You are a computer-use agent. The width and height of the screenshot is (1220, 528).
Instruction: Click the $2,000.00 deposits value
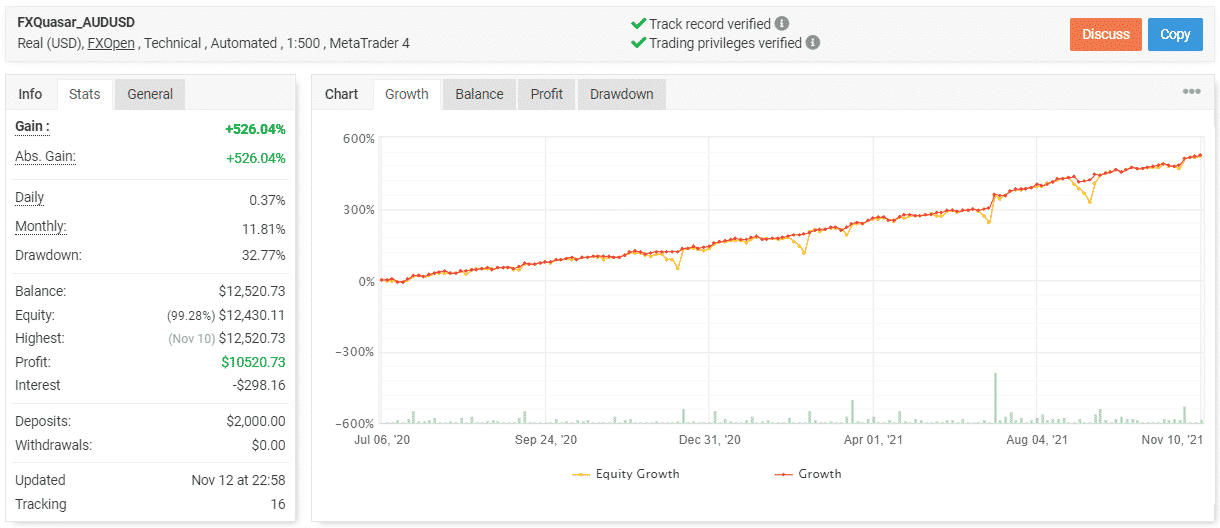[256, 422]
